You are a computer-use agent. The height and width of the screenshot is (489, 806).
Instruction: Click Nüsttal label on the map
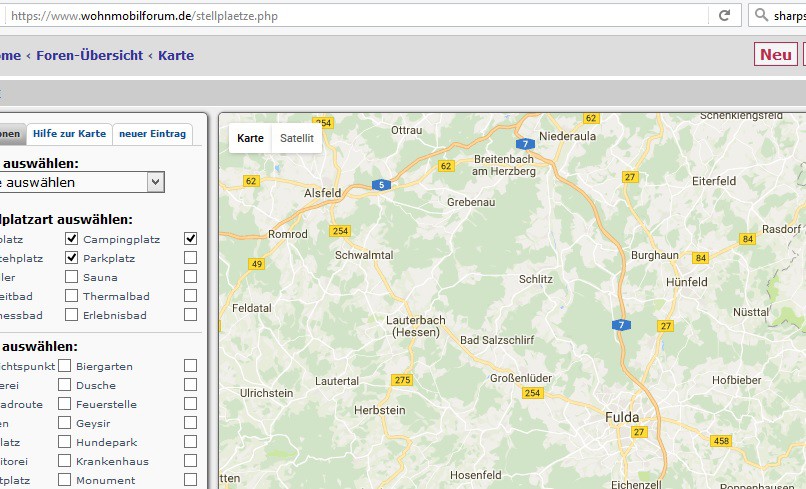[x=751, y=312]
